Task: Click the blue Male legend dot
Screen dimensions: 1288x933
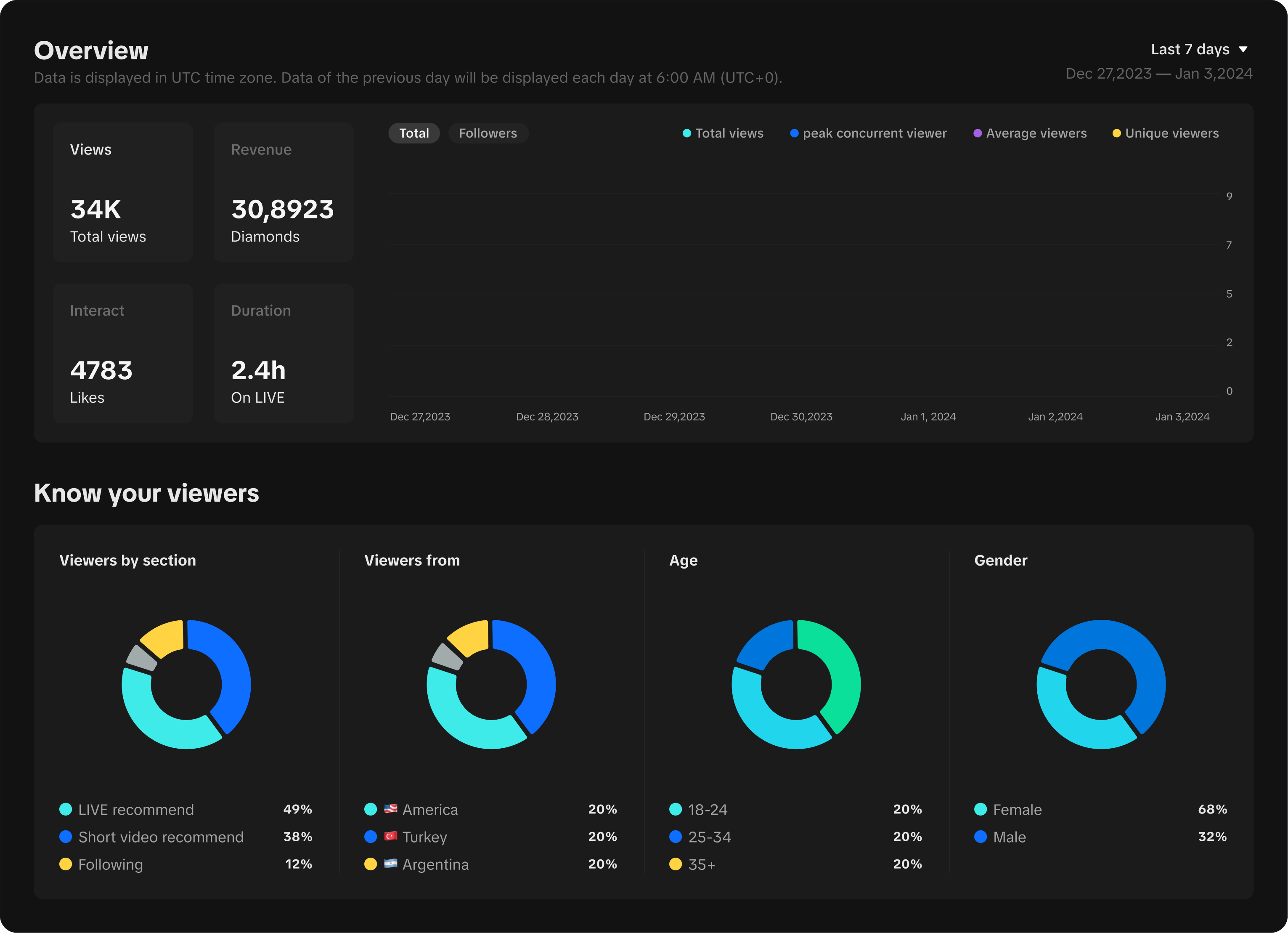Action: [x=980, y=836]
